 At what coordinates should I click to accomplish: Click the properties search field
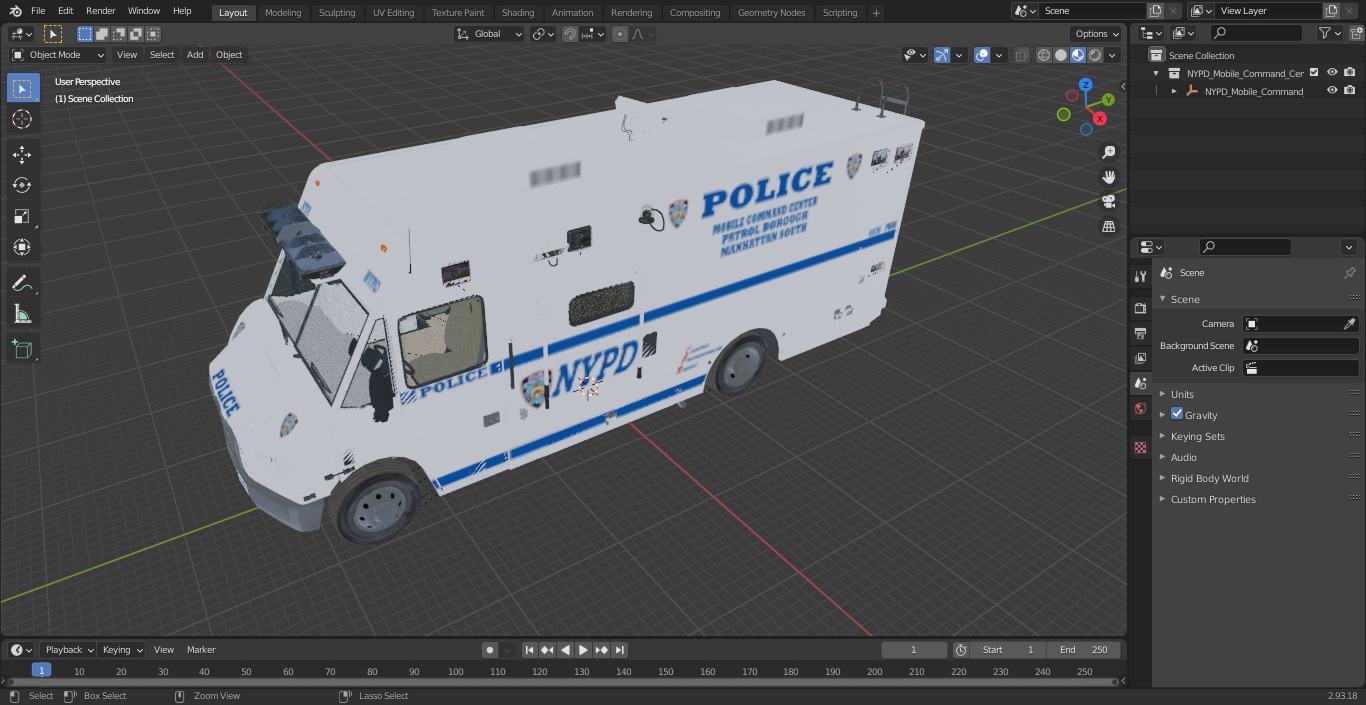[1245, 247]
